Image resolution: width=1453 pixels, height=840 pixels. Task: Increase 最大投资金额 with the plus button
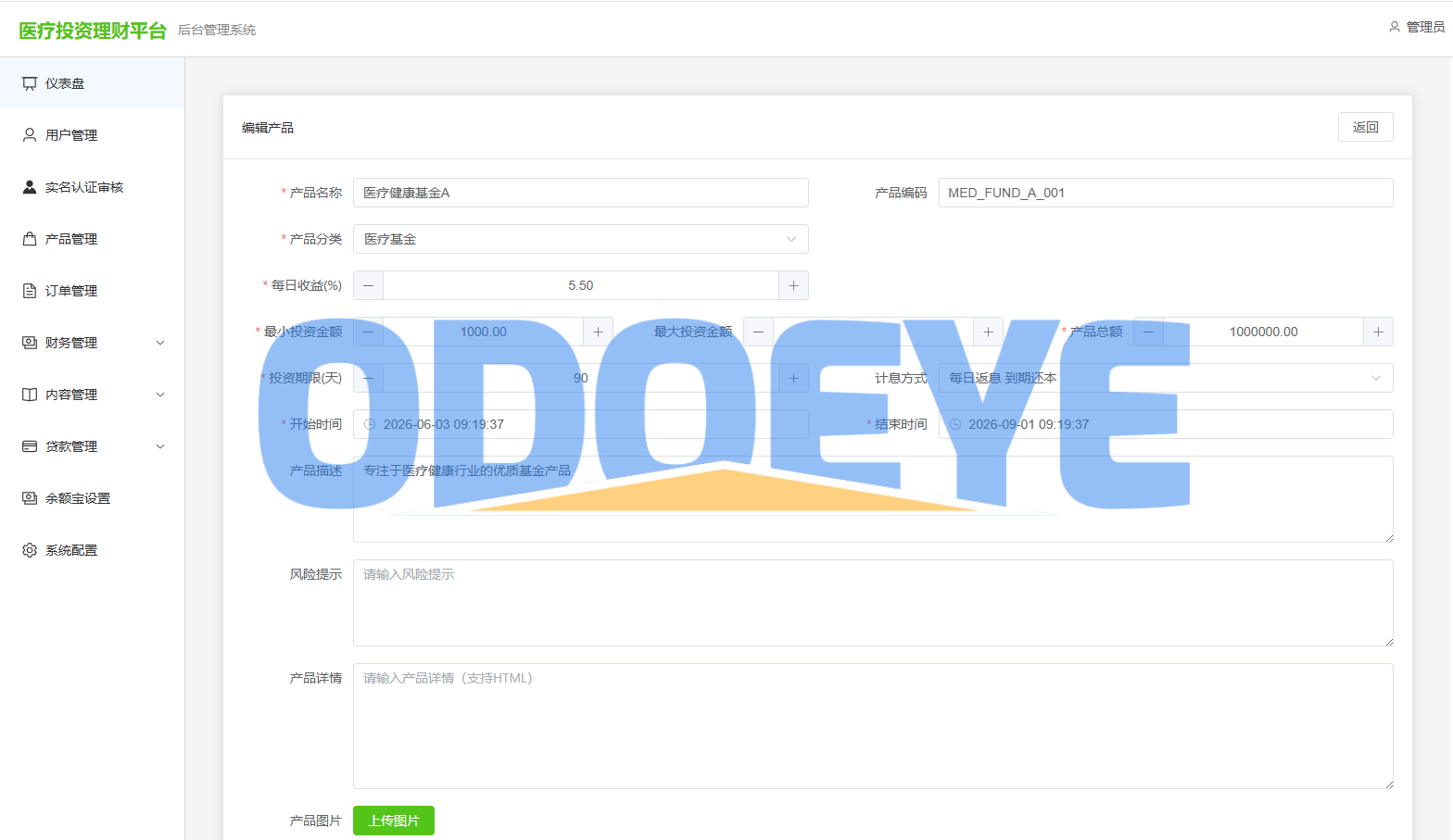(988, 332)
